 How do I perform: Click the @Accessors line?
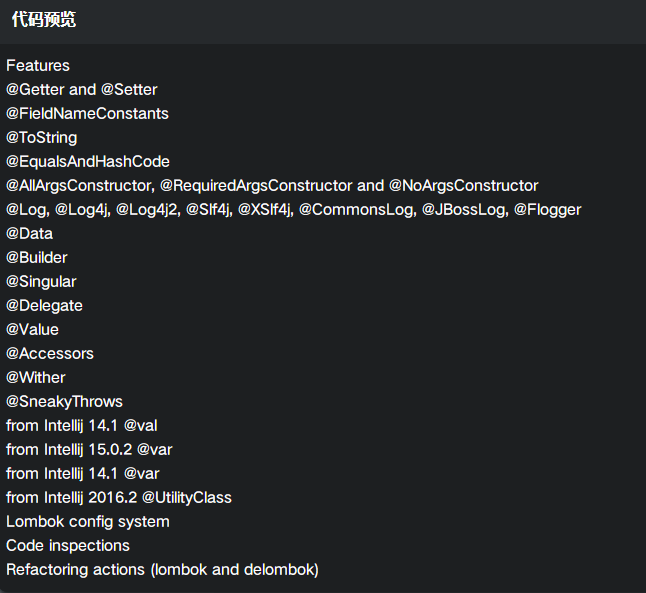click(x=50, y=354)
